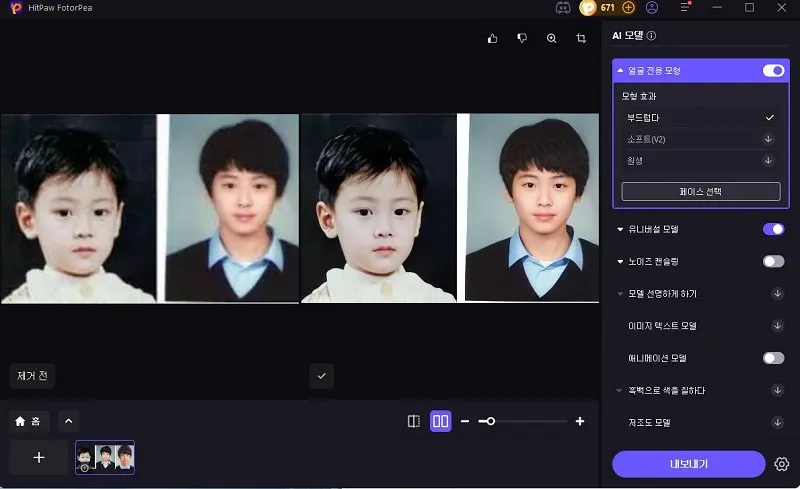Image resolution: width=800 pixels, height=489 pixels.
Task: Select the loaded photo thumbnail
Action: point(105,457)
